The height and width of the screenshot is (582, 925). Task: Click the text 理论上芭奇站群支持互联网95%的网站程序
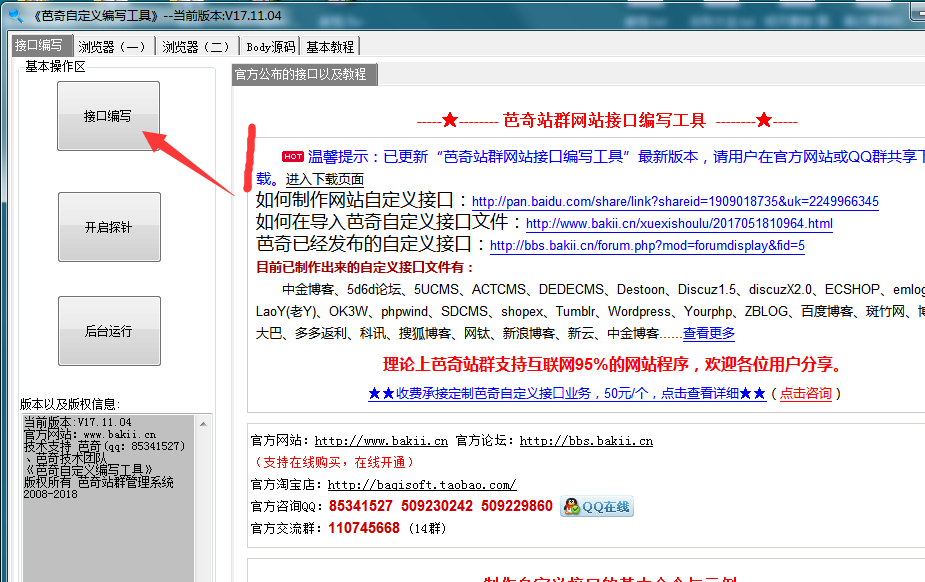tap(536, 364)
